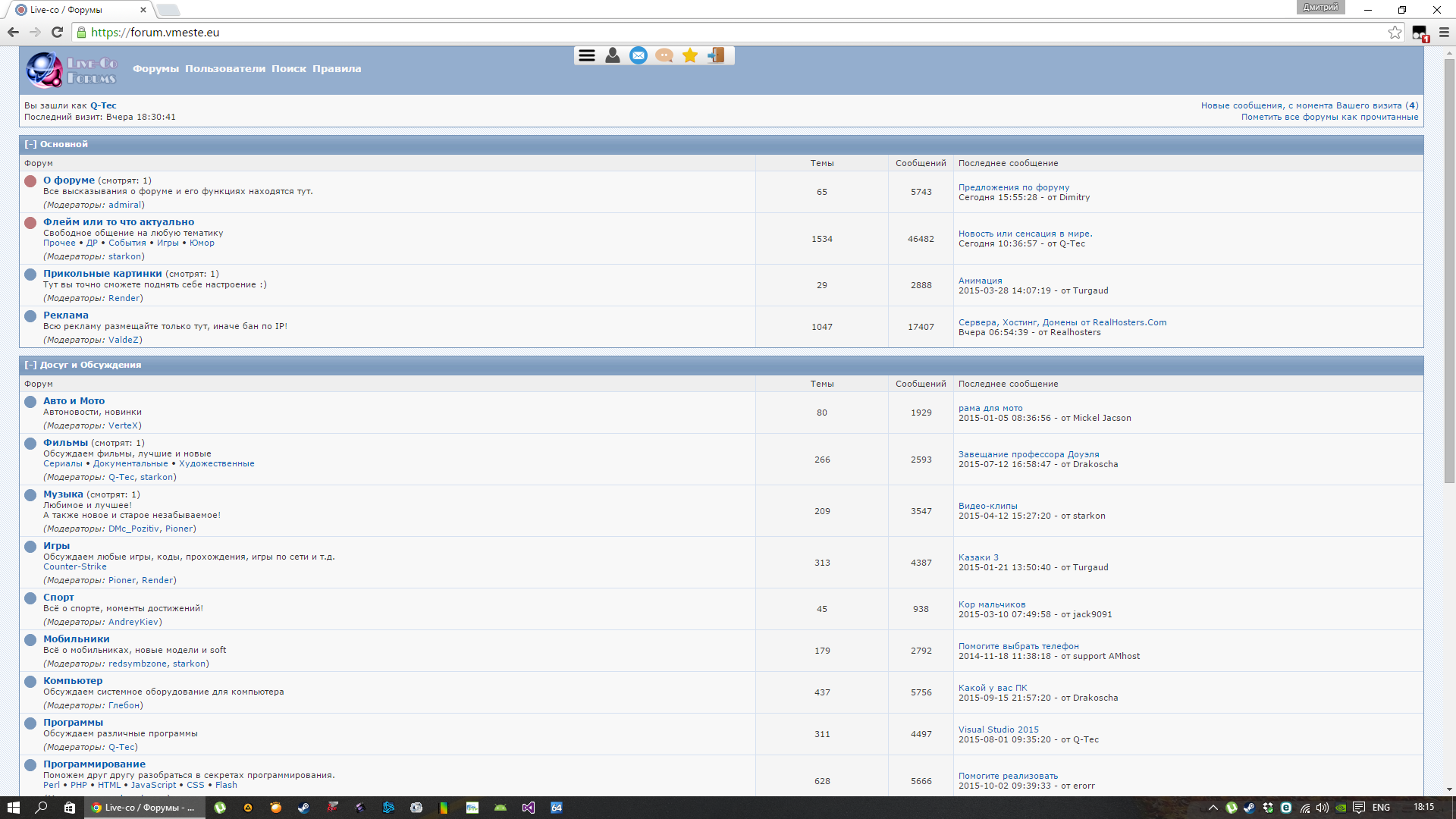Screen dimensions: 1456x819
Task: Open the Пользователи menu item
Action: tap(225, 69)
